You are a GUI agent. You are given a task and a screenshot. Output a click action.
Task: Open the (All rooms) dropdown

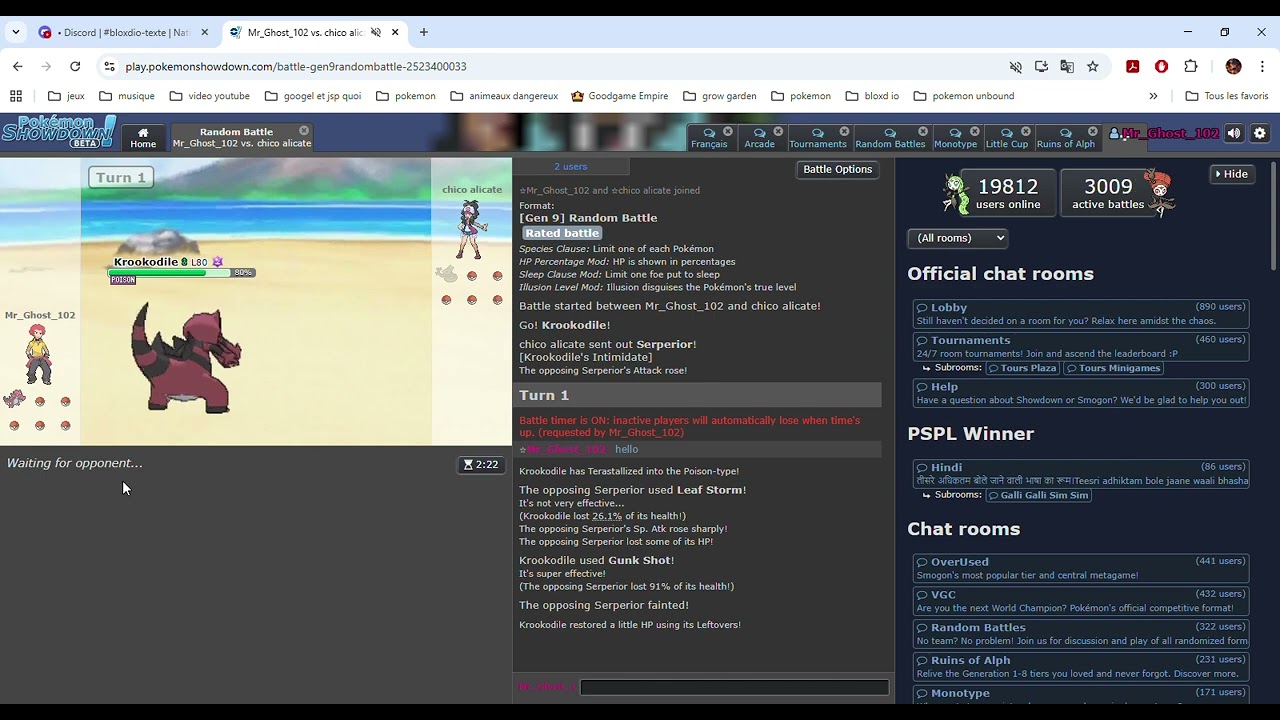tap(957, 238)
